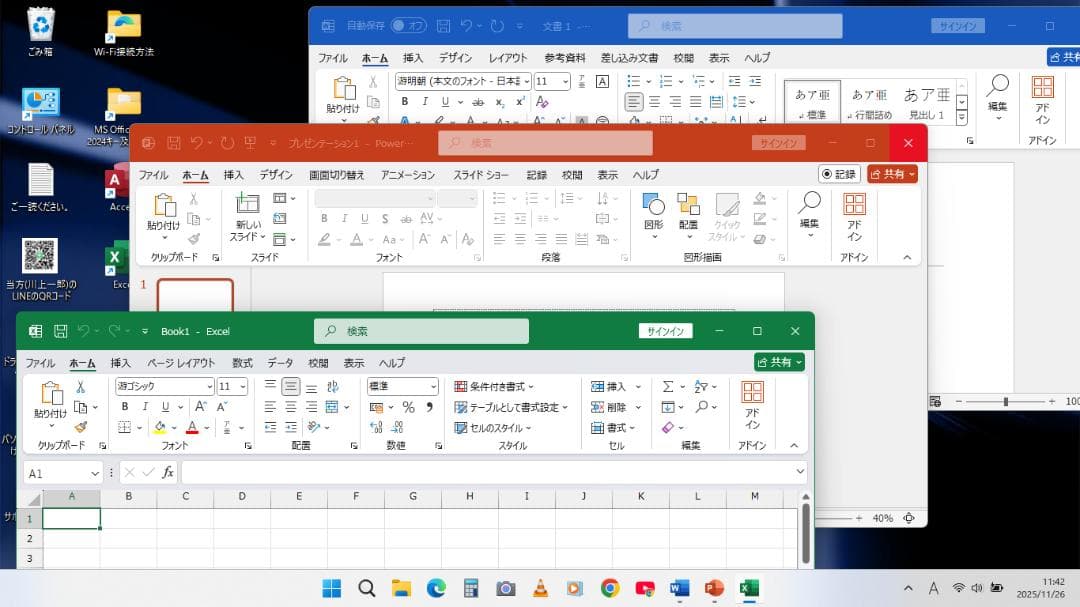Image resolution: width=1080 pixels, height=607 pixels.
Task: Open the Excel Page Layout tab
Action: (181, 363)
